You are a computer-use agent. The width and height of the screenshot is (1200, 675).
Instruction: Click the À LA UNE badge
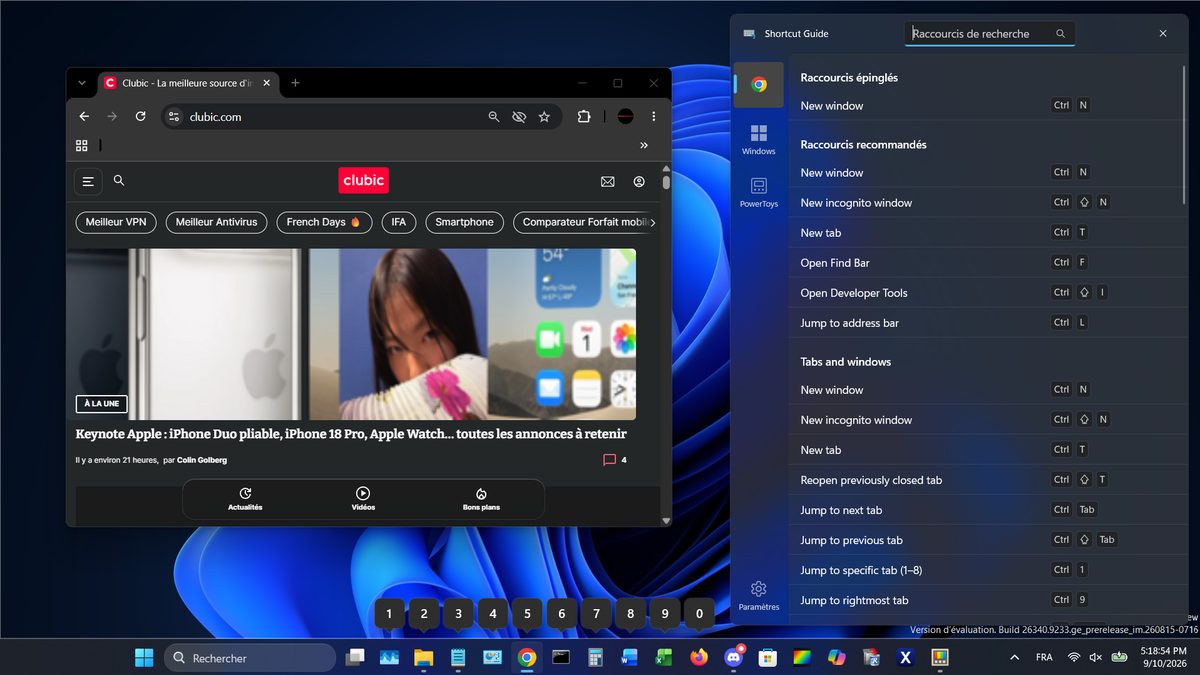click(x=101, y=404)
